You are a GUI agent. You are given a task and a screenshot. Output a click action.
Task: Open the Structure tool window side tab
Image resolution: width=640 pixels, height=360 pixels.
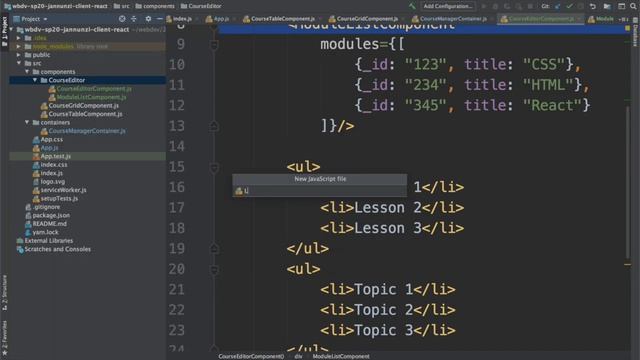4,292
